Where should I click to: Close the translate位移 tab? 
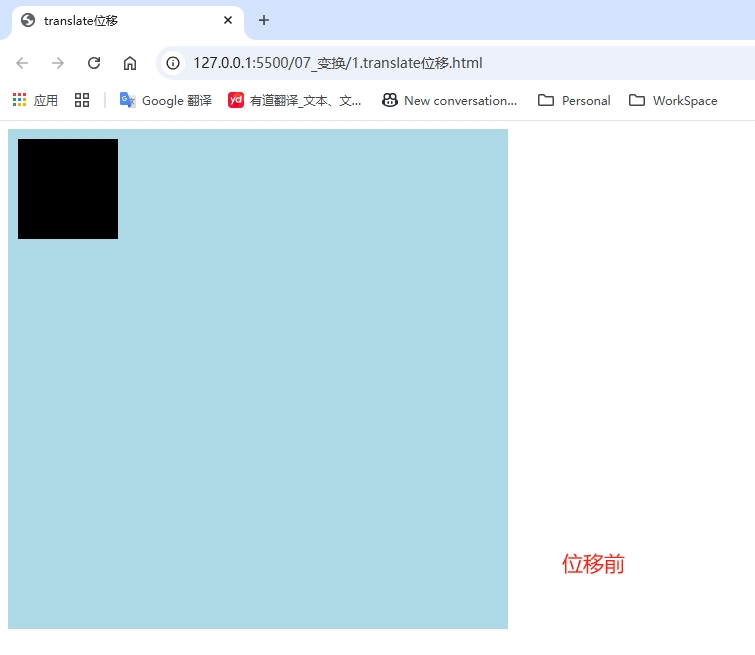(x=228, y=20)
